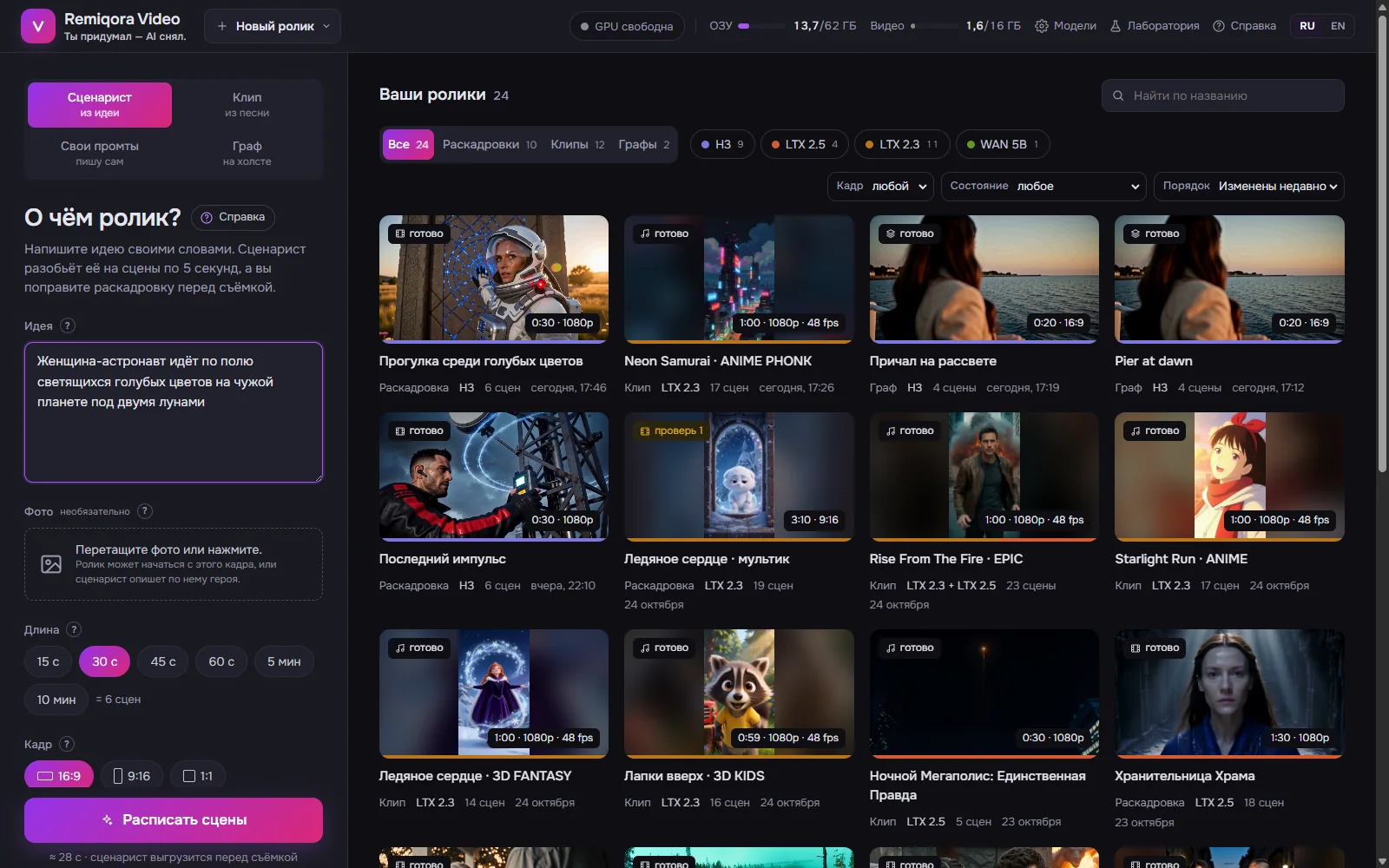Filter by LTX 2.3 model chip
Viewport: 1389px width, 868px height.
(x=902, y=144)
